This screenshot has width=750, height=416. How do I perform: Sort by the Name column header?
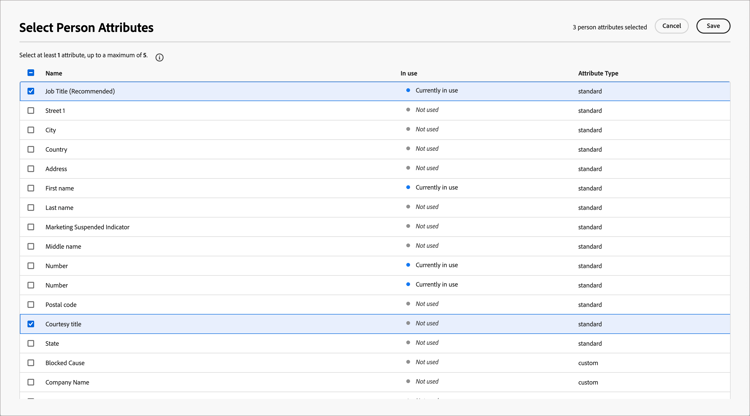54,73
